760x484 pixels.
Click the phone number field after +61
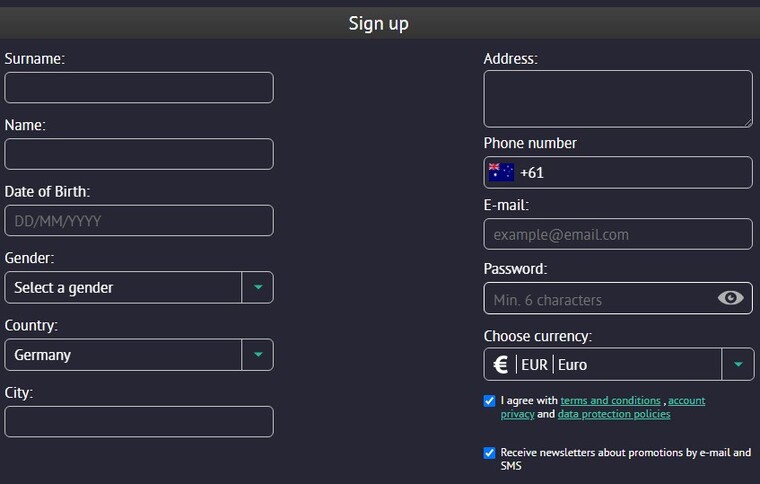click(x=647, y=172)
